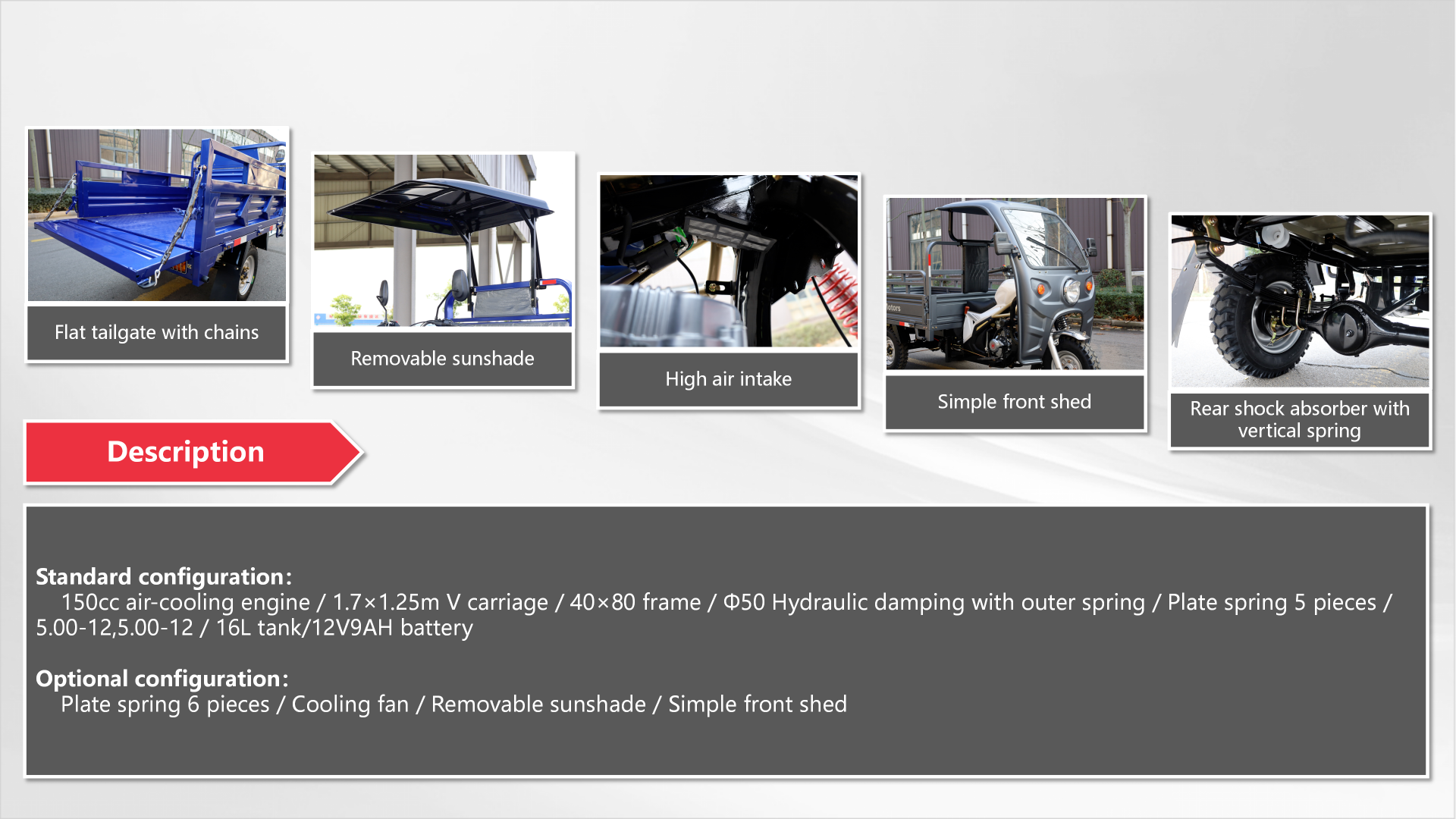This screenshot has width=1456, height=819.
Task: Click the 'Plate spring 6 pieces' text
Action: [165, 704]
